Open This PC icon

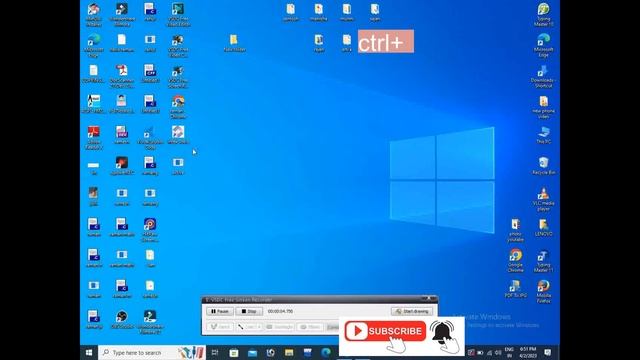543,136
